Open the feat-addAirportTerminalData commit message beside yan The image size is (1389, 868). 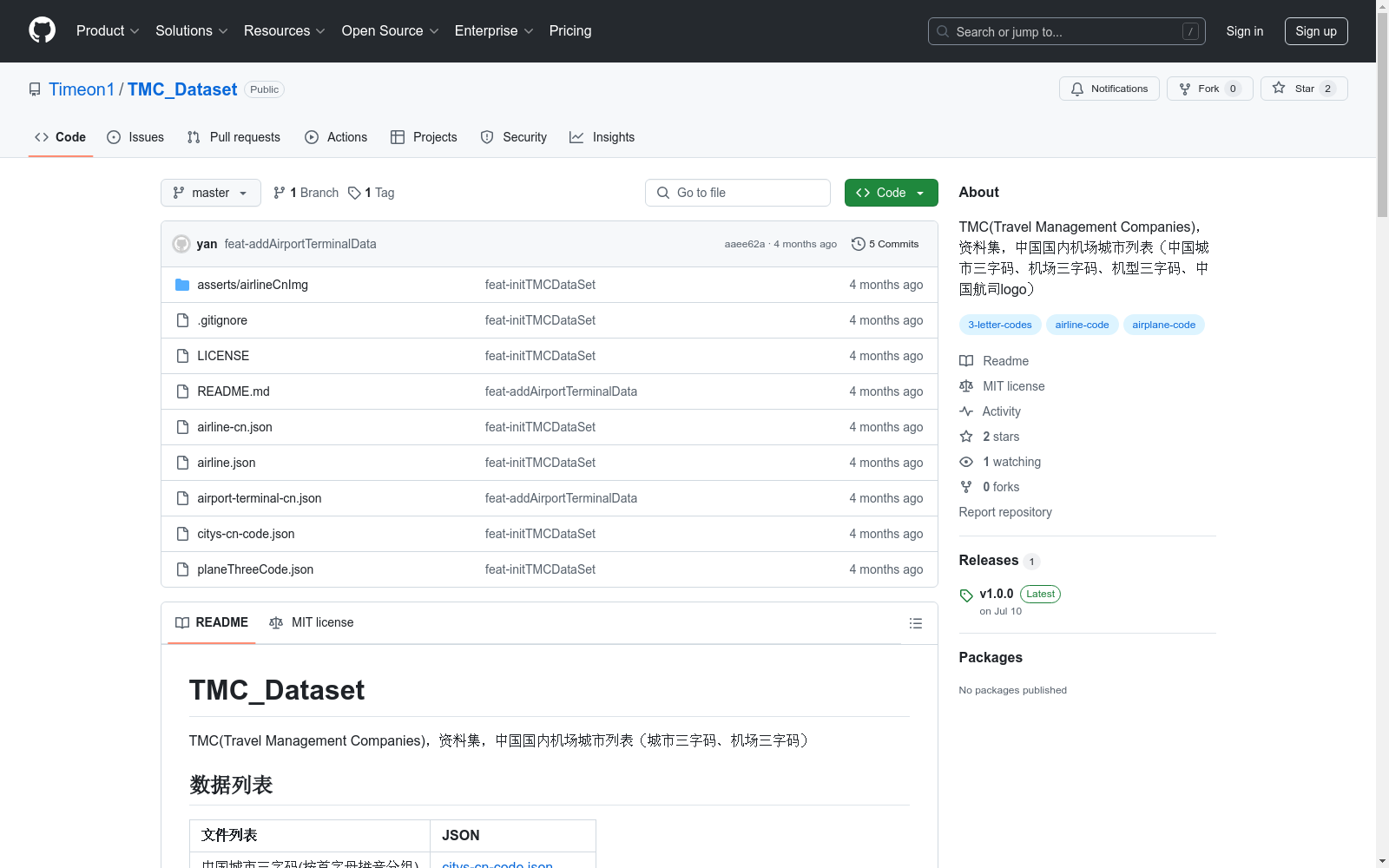click(300, 244)
